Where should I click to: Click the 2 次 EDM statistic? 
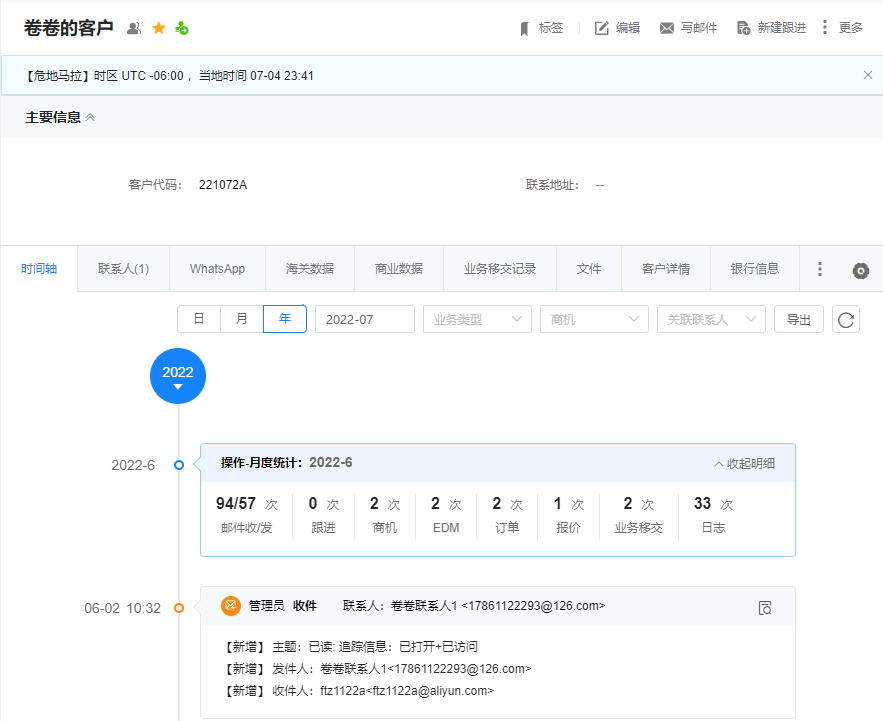[446, 515]
